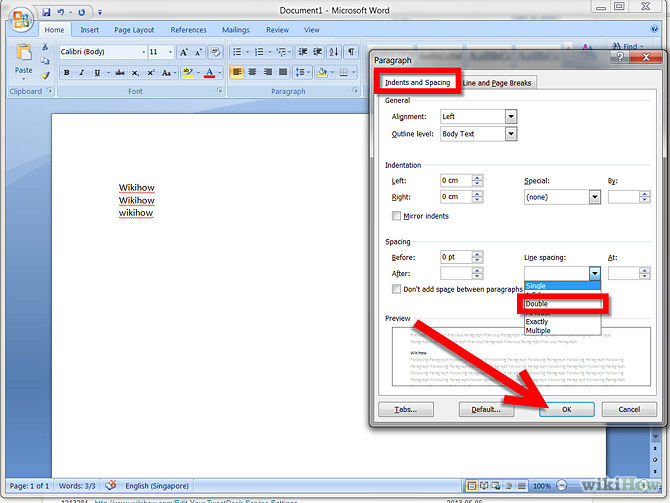Click the Save icon in quick access toolbar

coord(47,13)
